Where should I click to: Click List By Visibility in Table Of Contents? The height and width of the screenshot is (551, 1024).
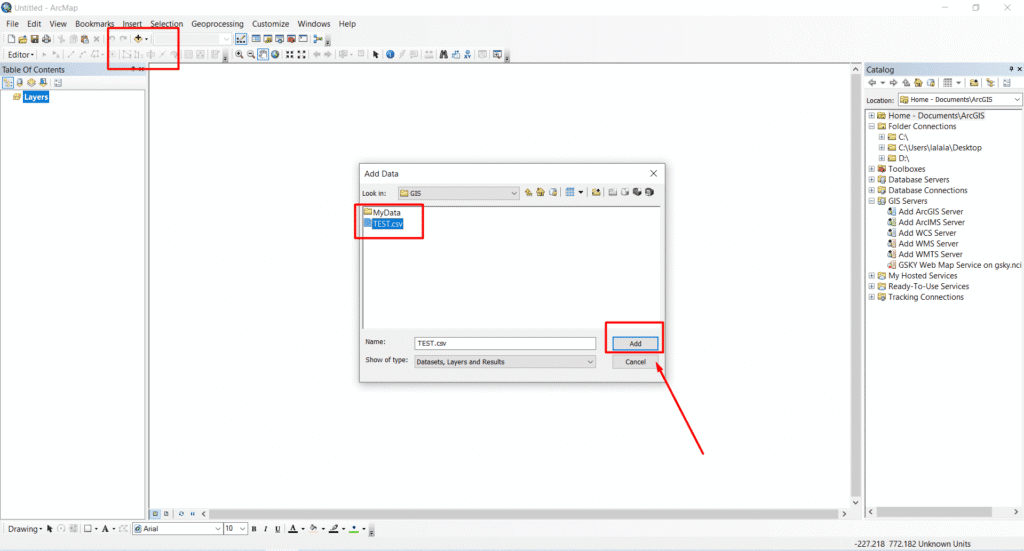[31, 83]
